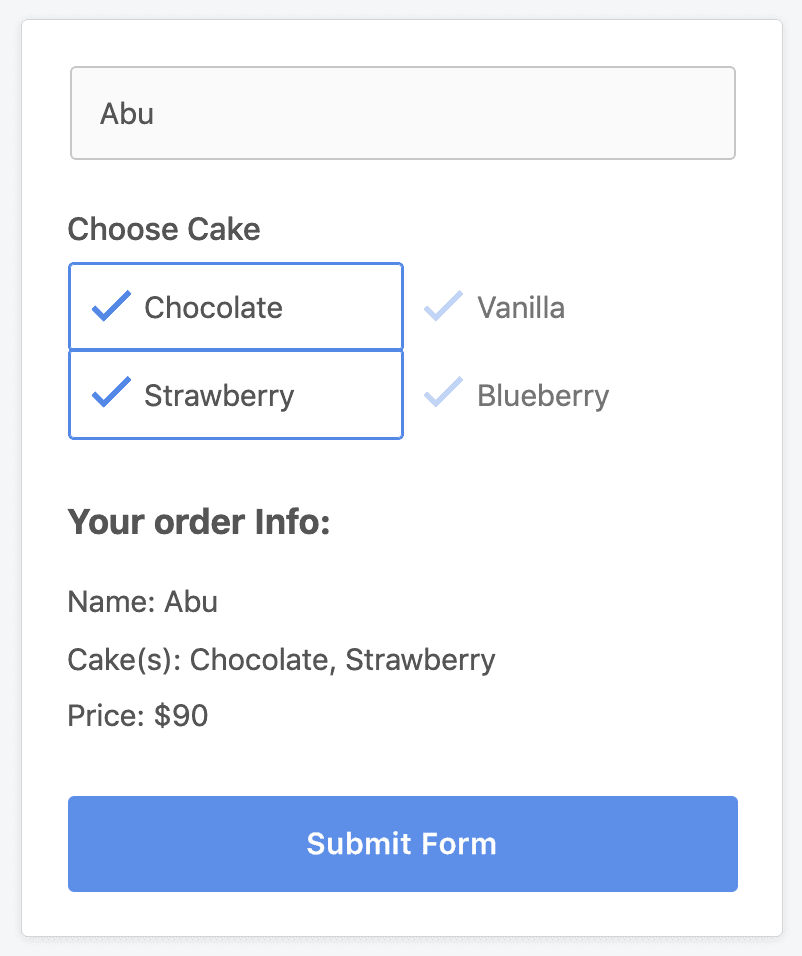Click the "Choose Cake" section heading
802x956 pixels.
(x=164, y=229)
